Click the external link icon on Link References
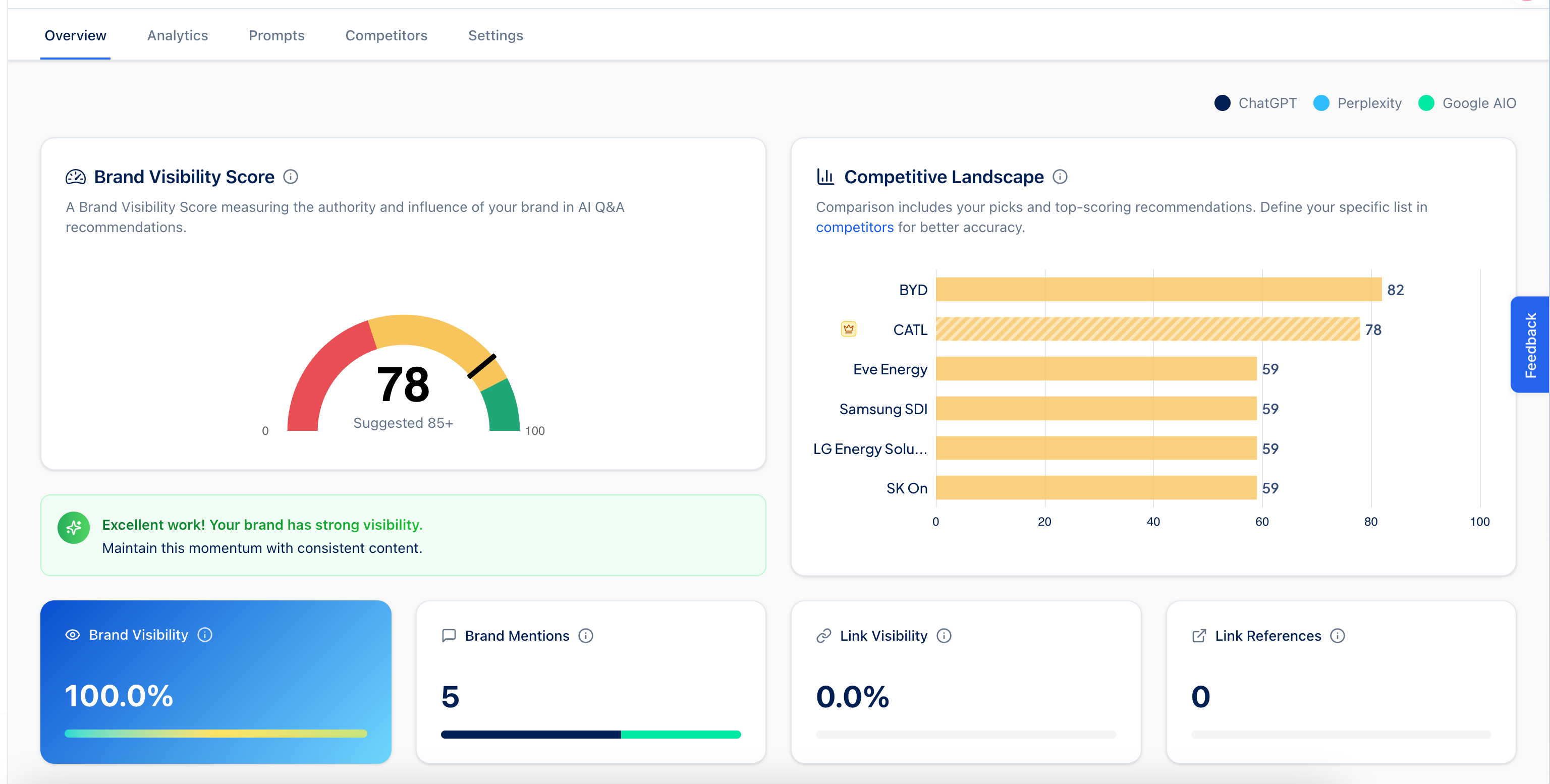This screenshot has height=784, width=1550. [x=1199, y=636]
